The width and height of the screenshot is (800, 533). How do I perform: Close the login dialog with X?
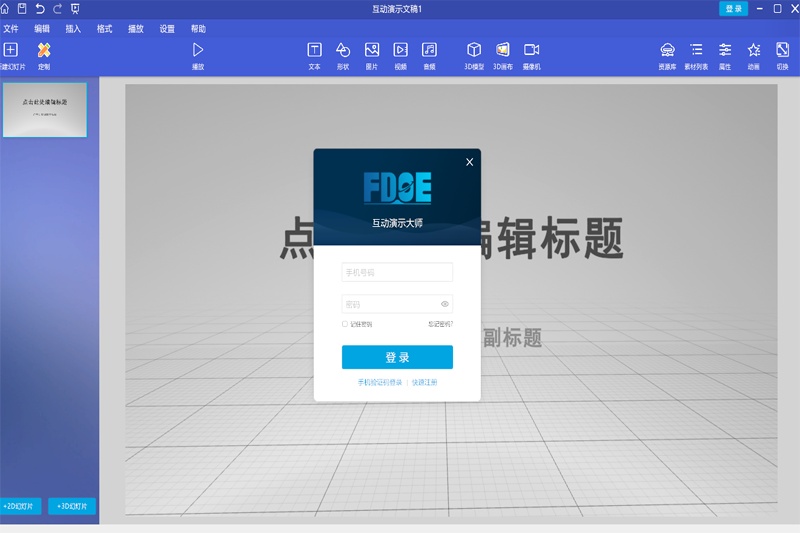469,162
